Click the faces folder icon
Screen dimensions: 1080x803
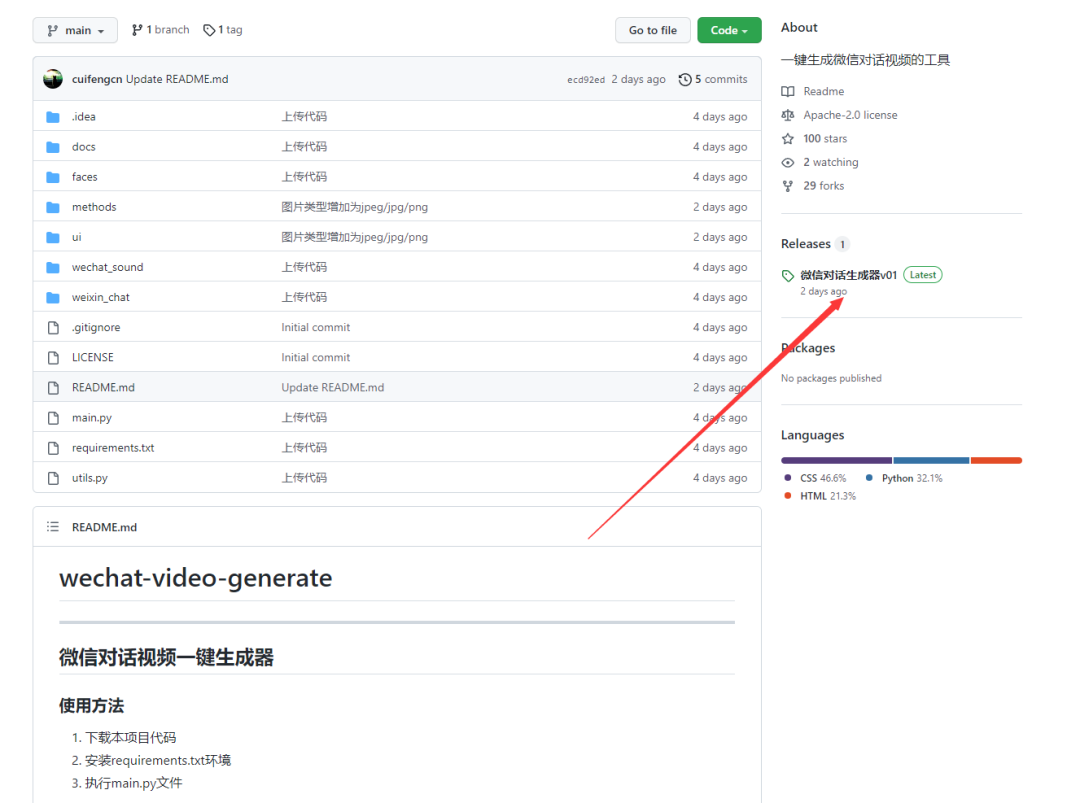point(53,177)
